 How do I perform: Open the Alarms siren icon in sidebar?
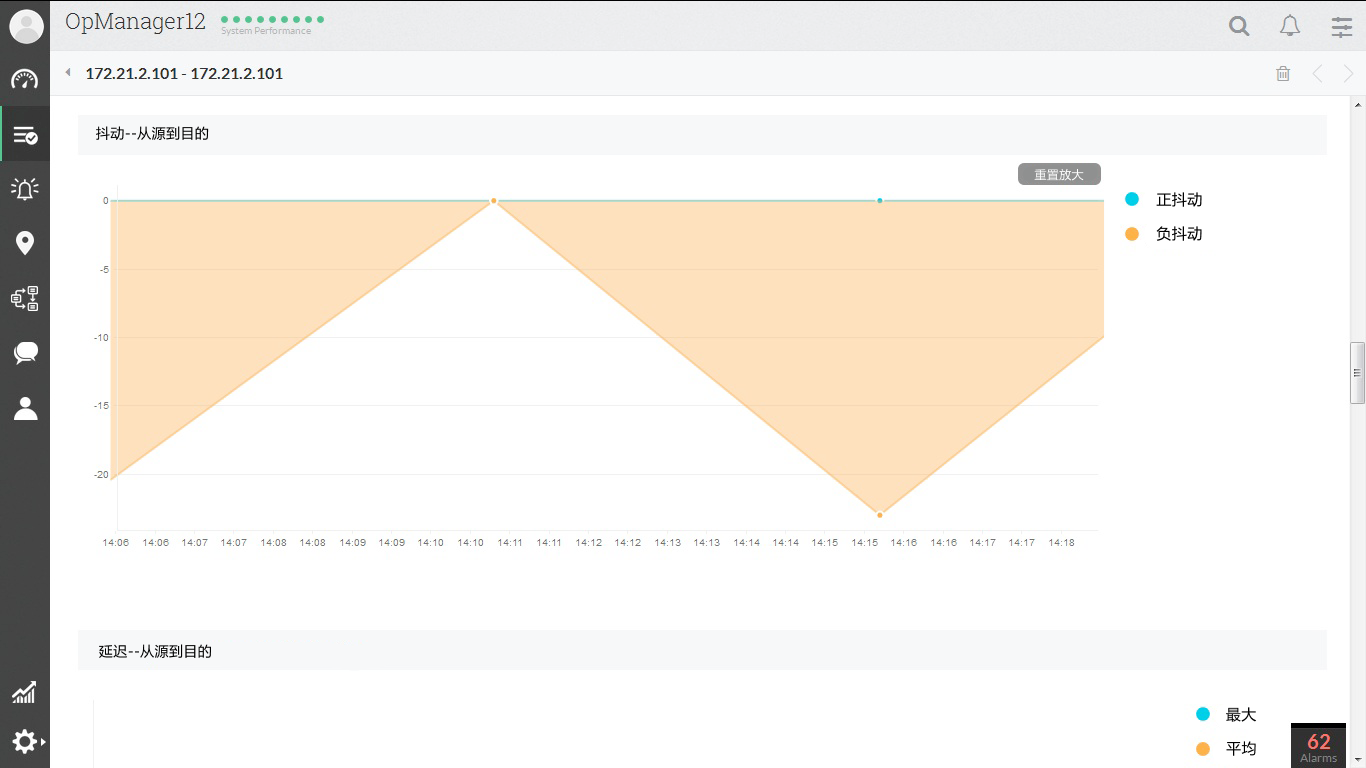click(25, 188)
